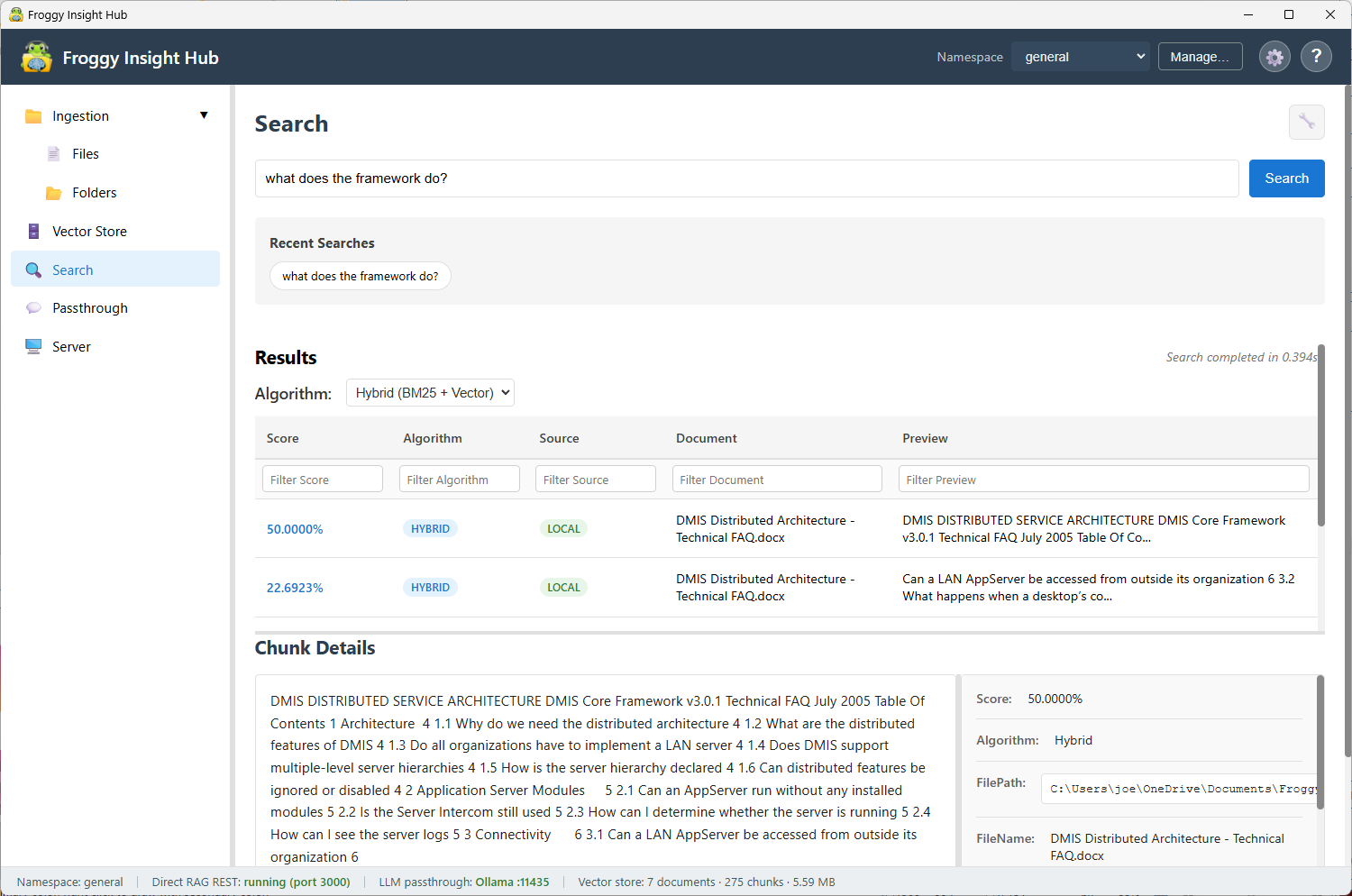Viewport: 1352px width, 896px height.
Task: Click the Ingestion folder icon
Action: coord(33,116)
